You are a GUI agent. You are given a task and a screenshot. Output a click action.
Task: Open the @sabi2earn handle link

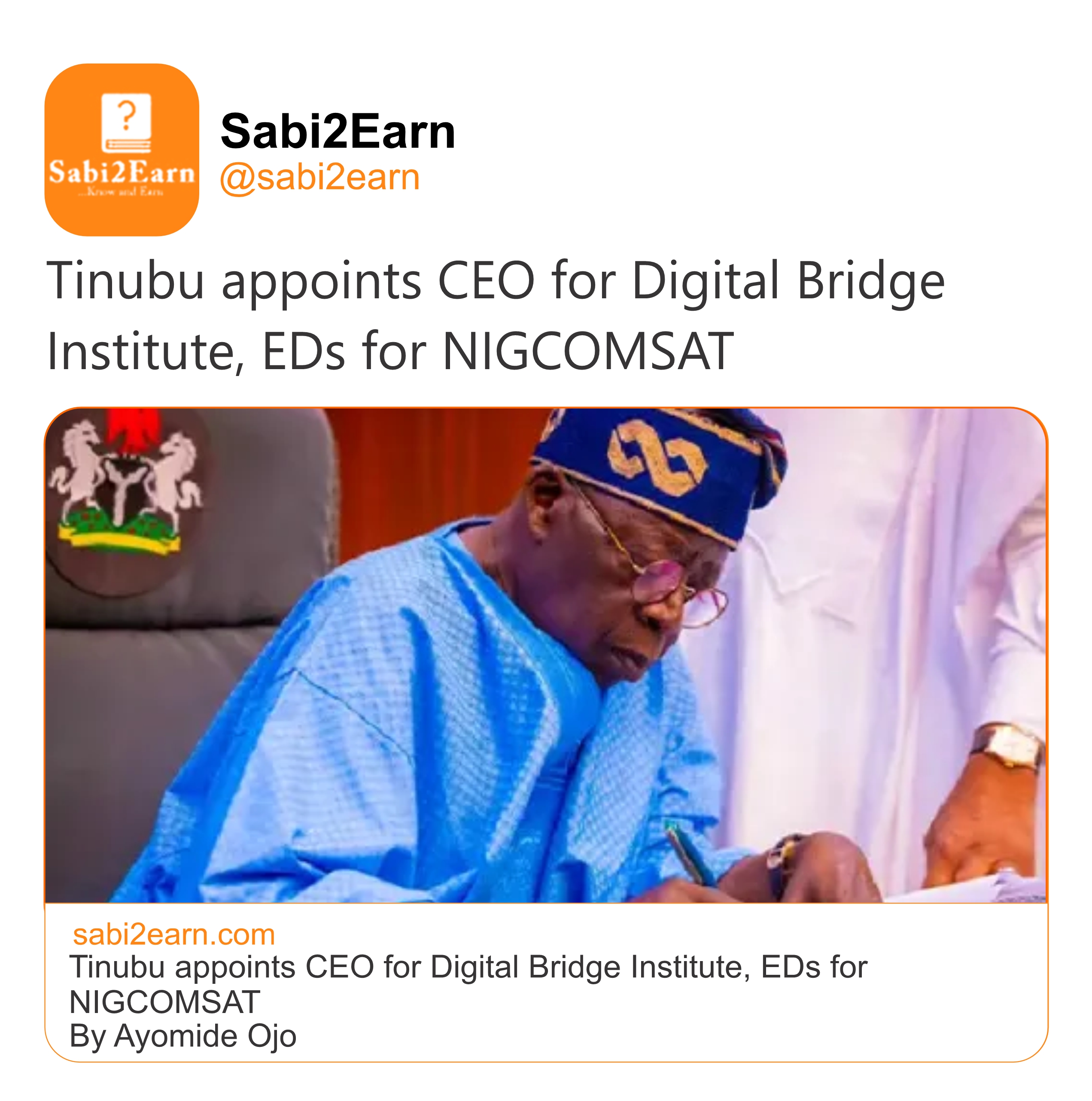(x=319, y=177)
